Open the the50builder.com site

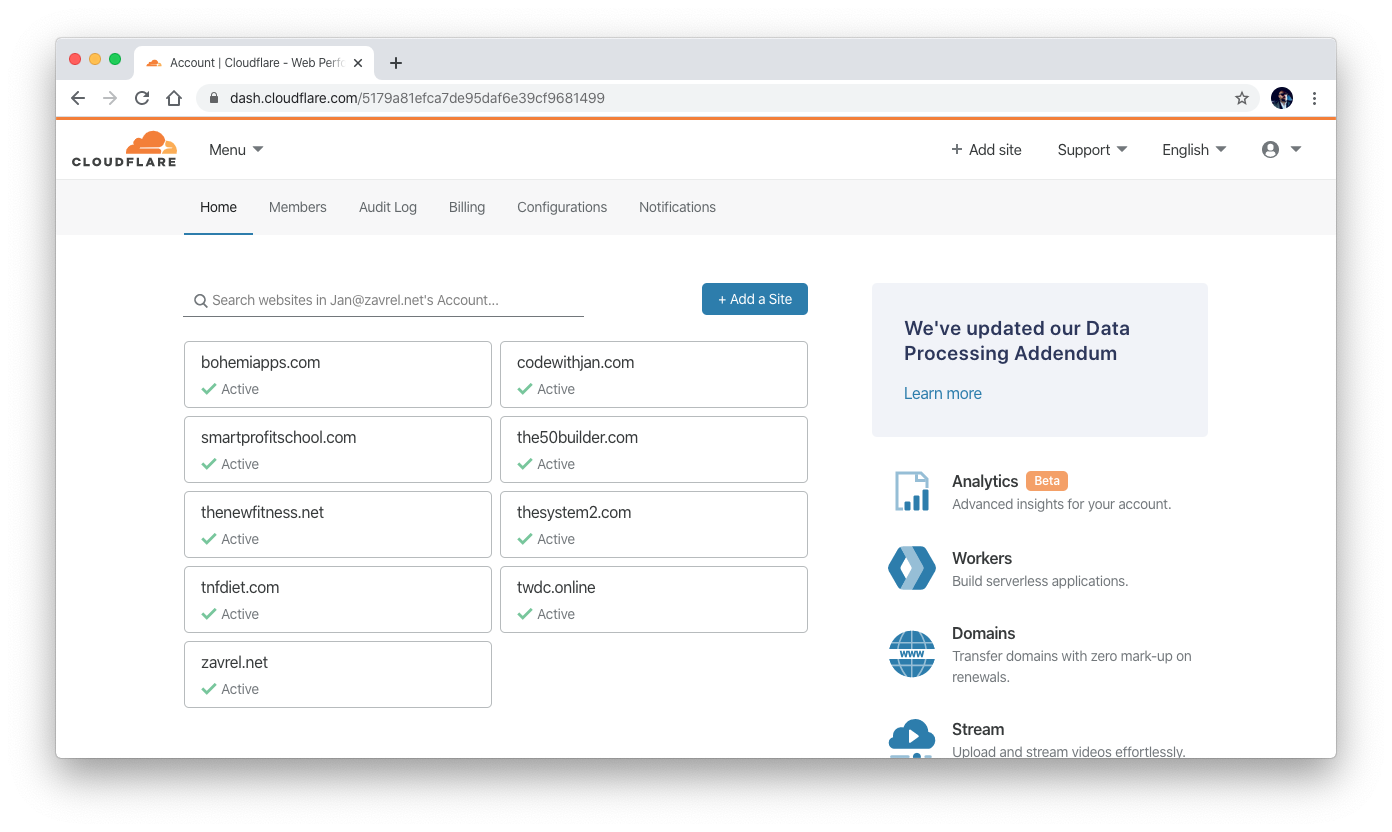[x=654, y=449]
